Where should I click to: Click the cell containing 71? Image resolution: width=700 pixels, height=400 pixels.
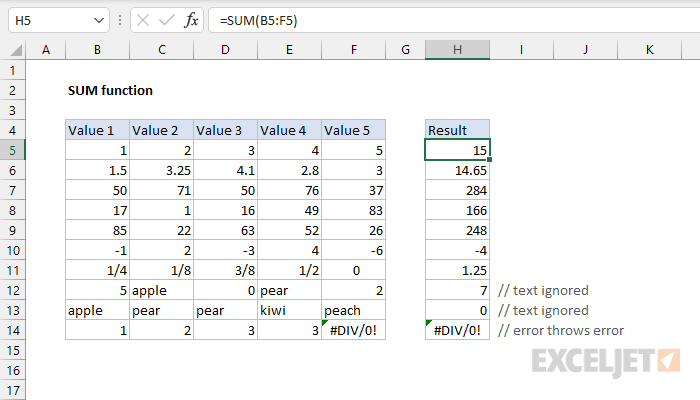(x=162, y=191)
